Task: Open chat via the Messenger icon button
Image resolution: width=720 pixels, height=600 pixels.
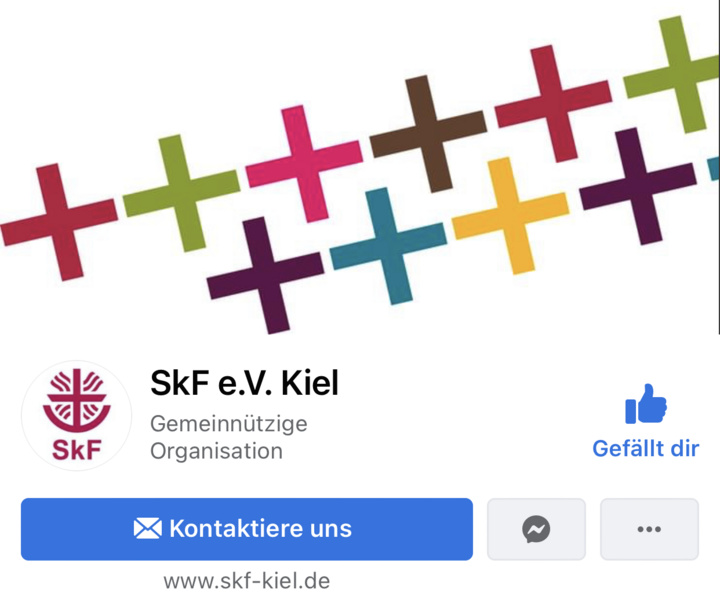Action: tap(536, 529)
